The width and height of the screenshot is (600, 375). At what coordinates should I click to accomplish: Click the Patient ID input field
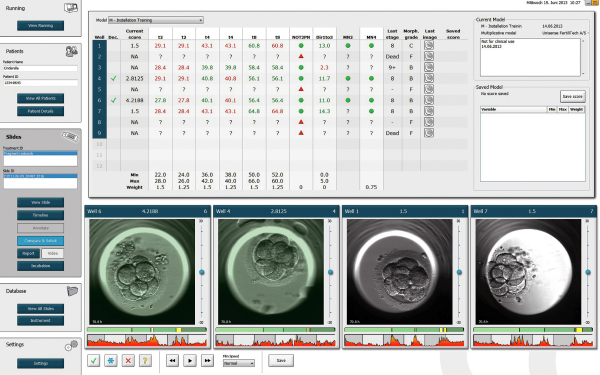[x=40, y=83]
